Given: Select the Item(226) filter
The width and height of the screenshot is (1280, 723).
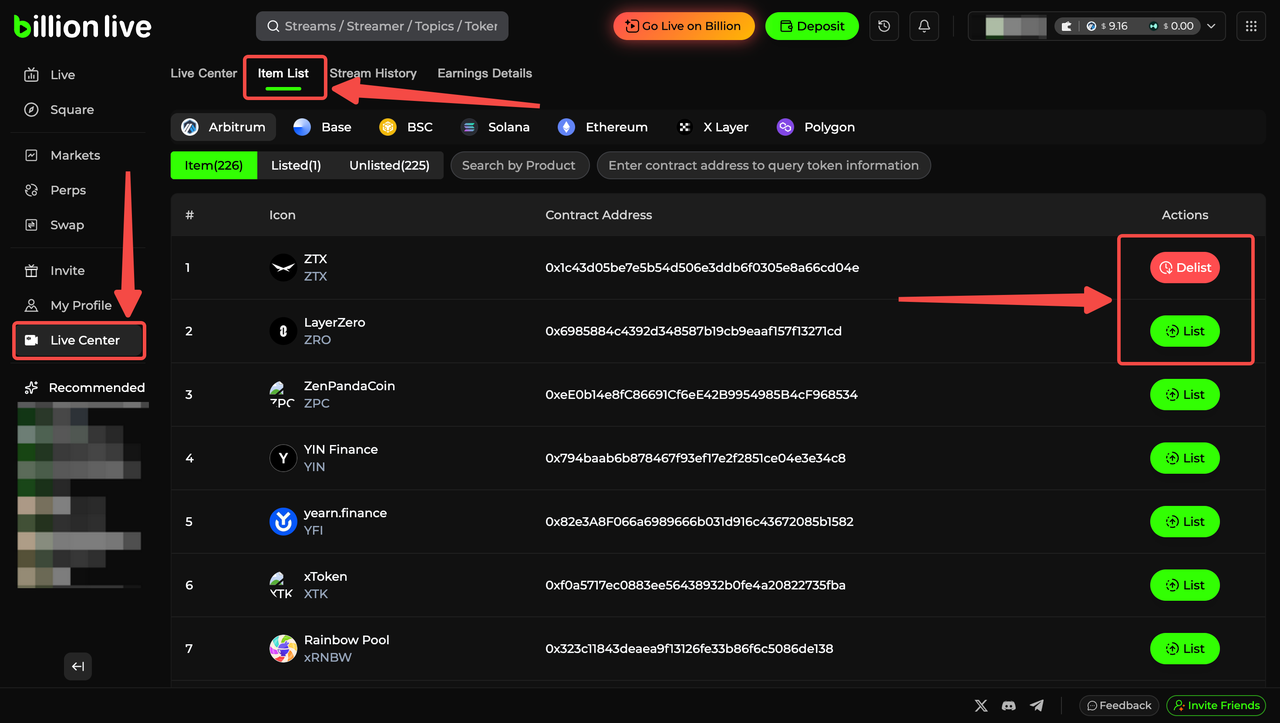Looking at the screenshot, I should (214, 165).
